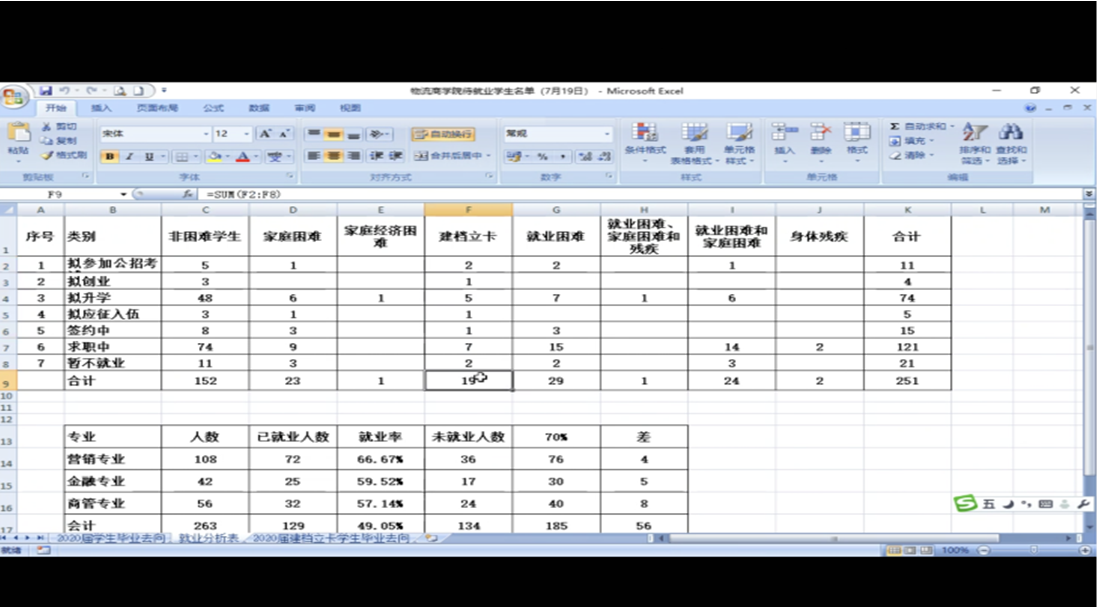Expand the number format dropdown (常规)
1097x608 pixels.
606,134
